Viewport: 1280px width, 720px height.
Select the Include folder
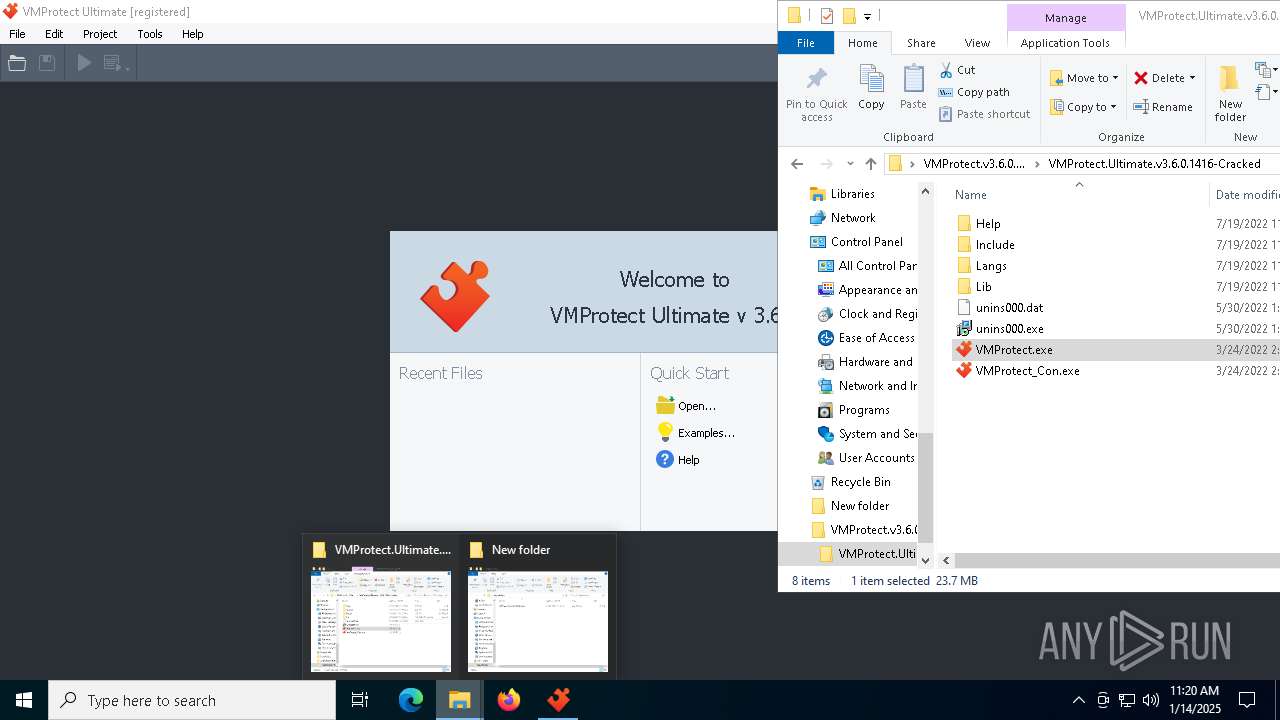pos(995,245)
